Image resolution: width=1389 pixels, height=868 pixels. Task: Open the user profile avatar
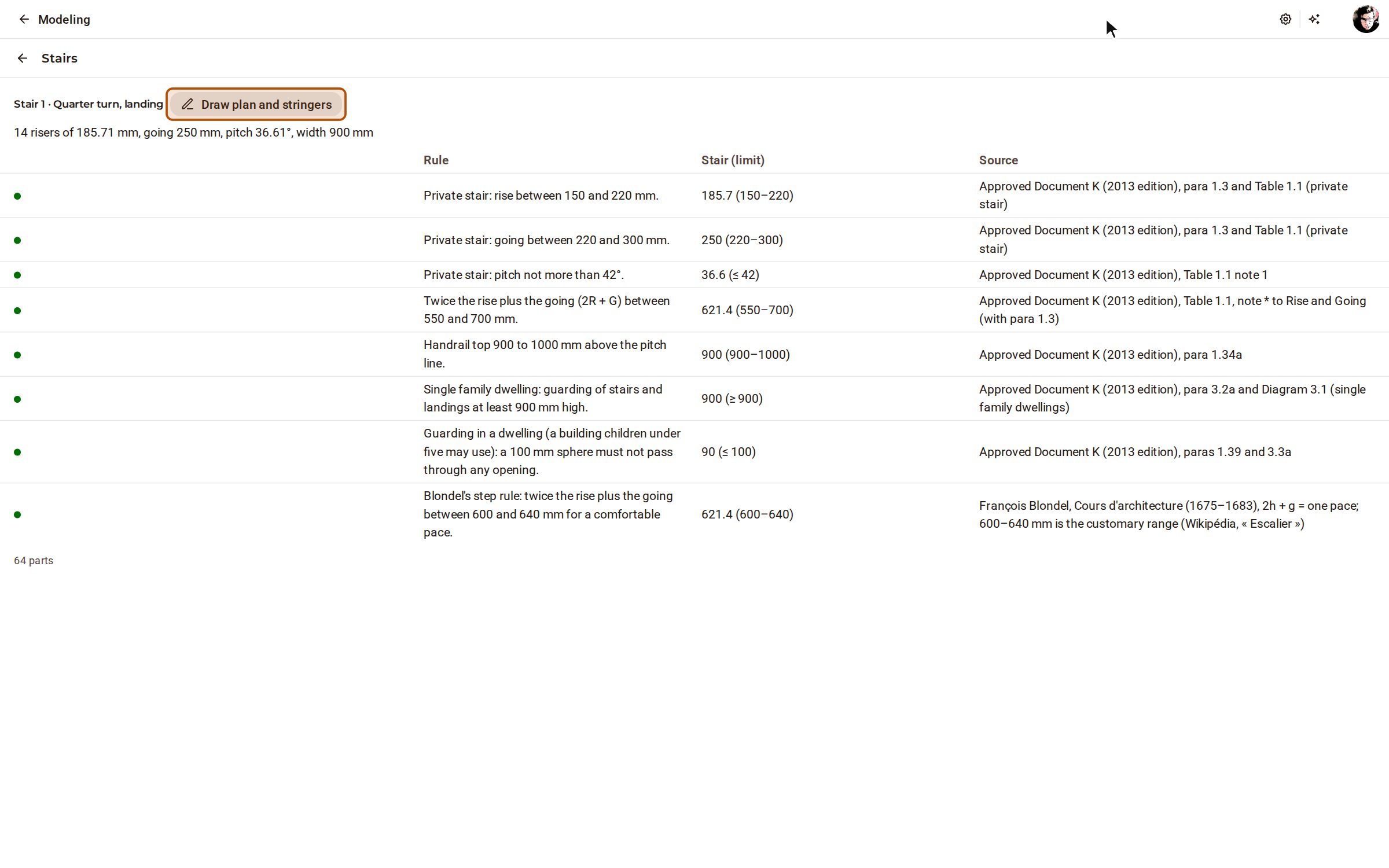1366,19
